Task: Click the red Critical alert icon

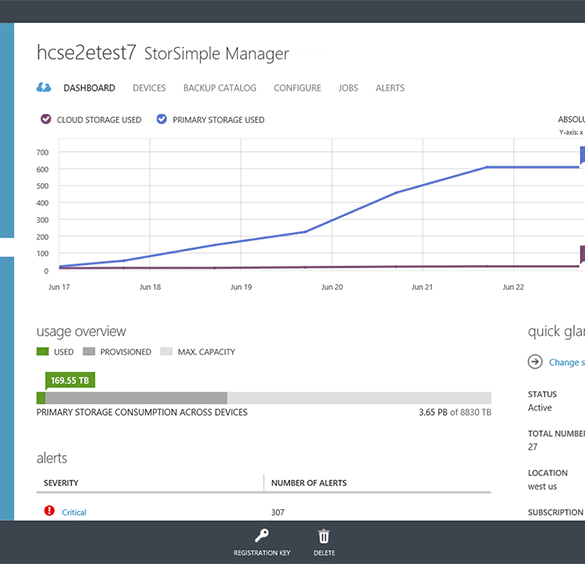Action: click(49, 511)
